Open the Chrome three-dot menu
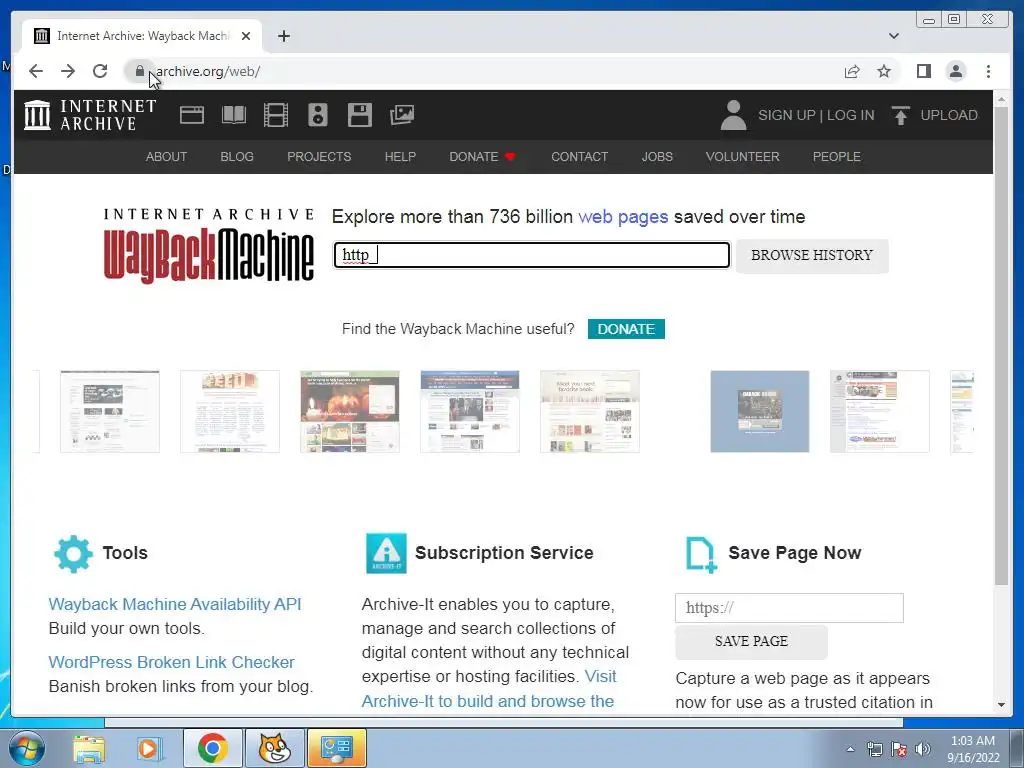This screenshot has width=1024, height=768. 988,71
